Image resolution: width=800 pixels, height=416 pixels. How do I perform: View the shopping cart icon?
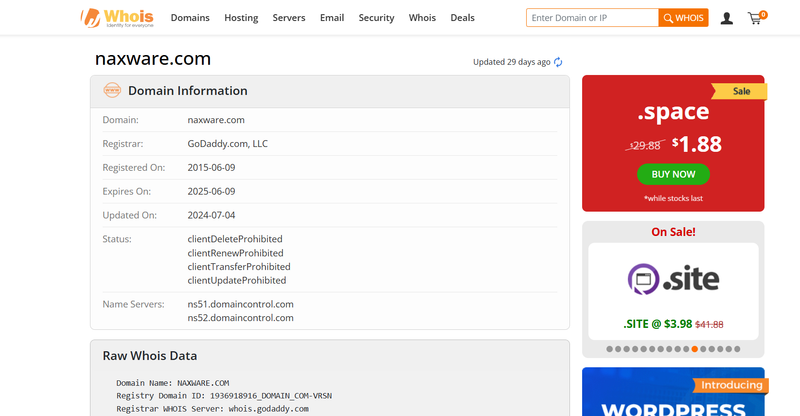(756, 18)
